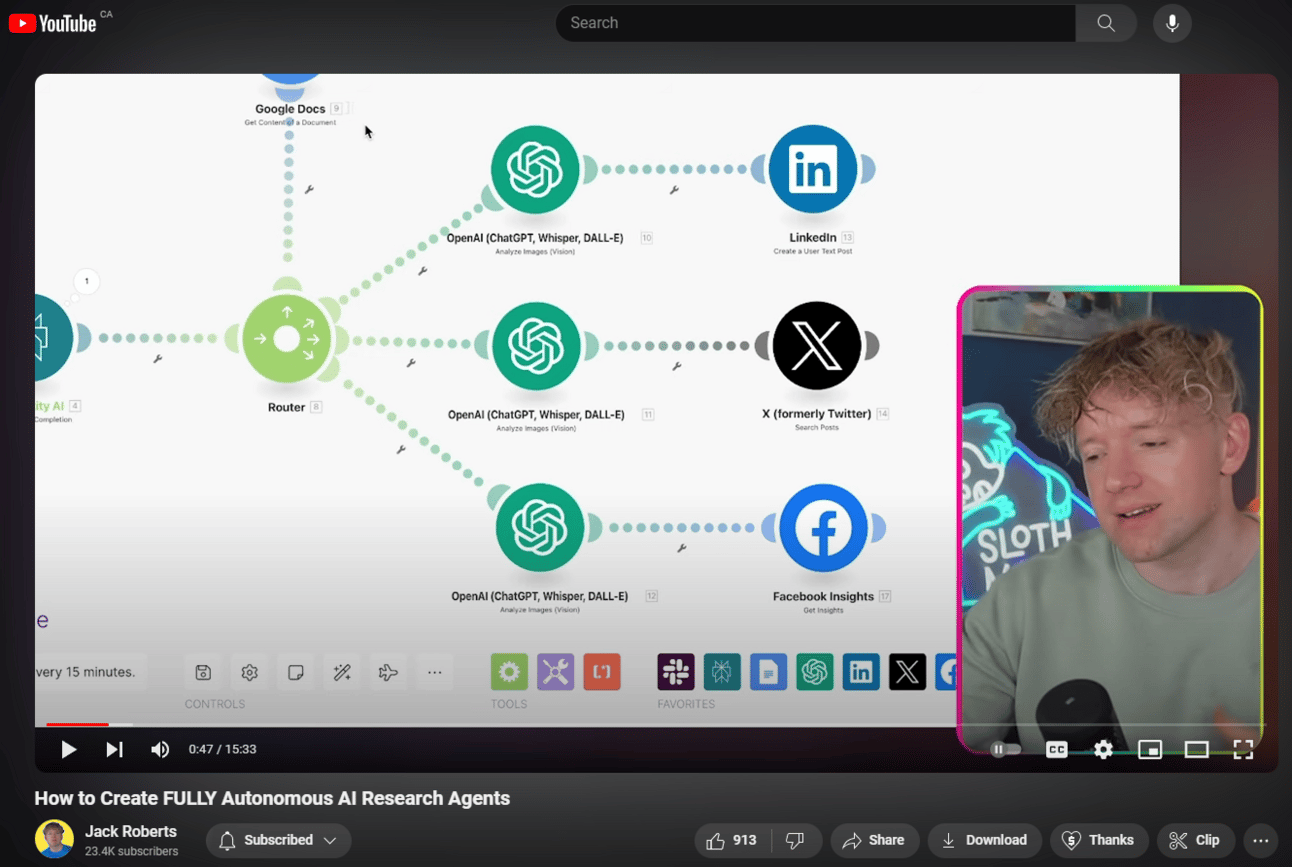
Task: Send a Thanks to the creator
Action: pyautogui.click(x=1099, y=841)
